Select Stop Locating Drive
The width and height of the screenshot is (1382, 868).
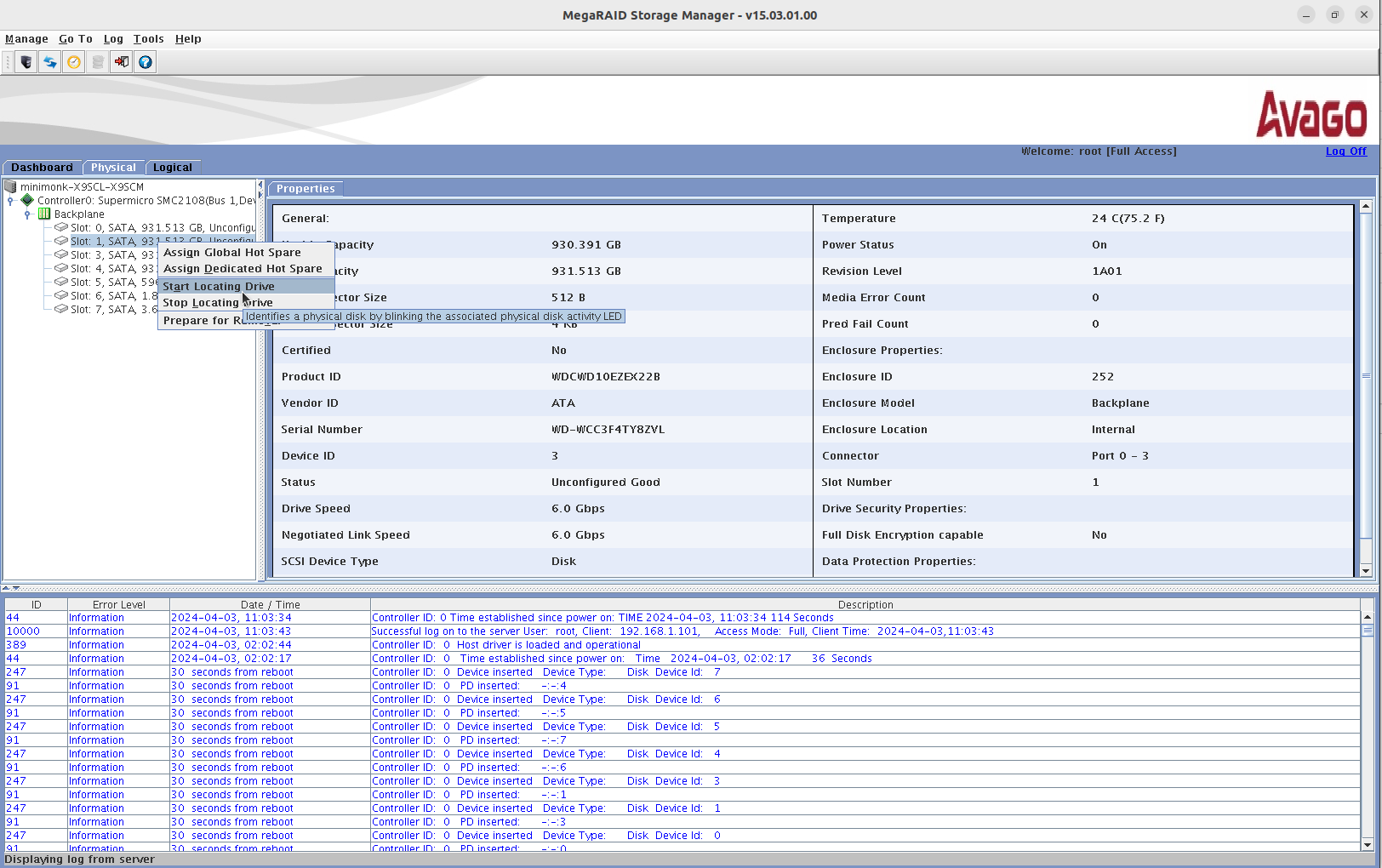(246, 303)
